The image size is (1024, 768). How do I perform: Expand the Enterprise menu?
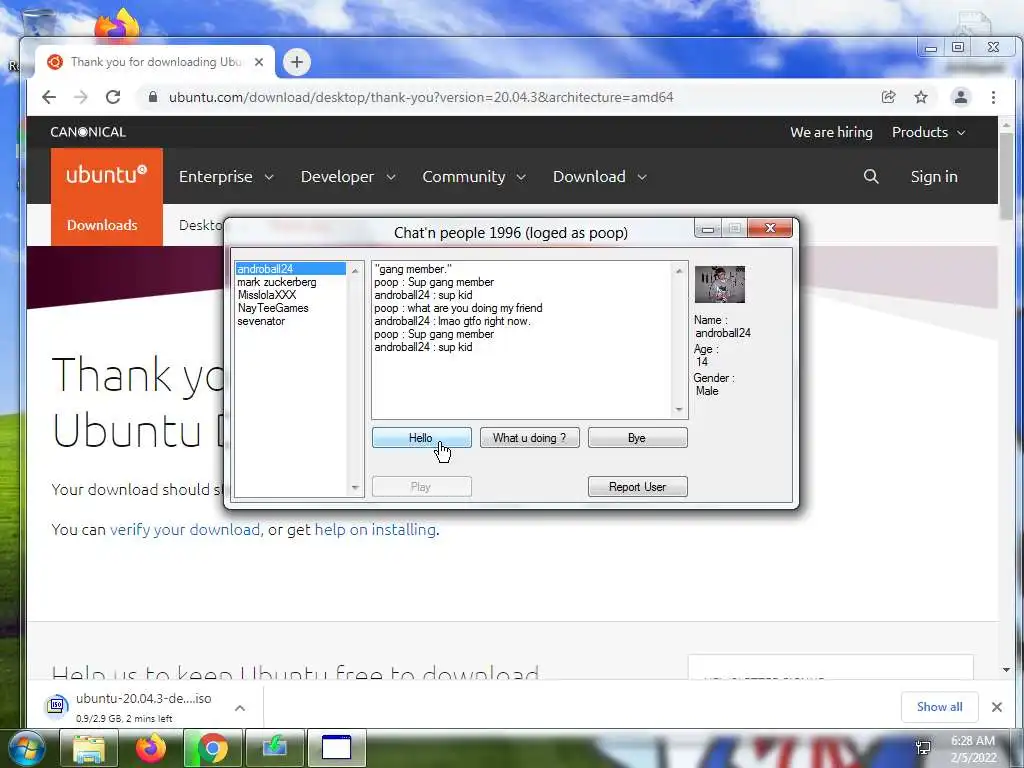click(x=226, y=176)
